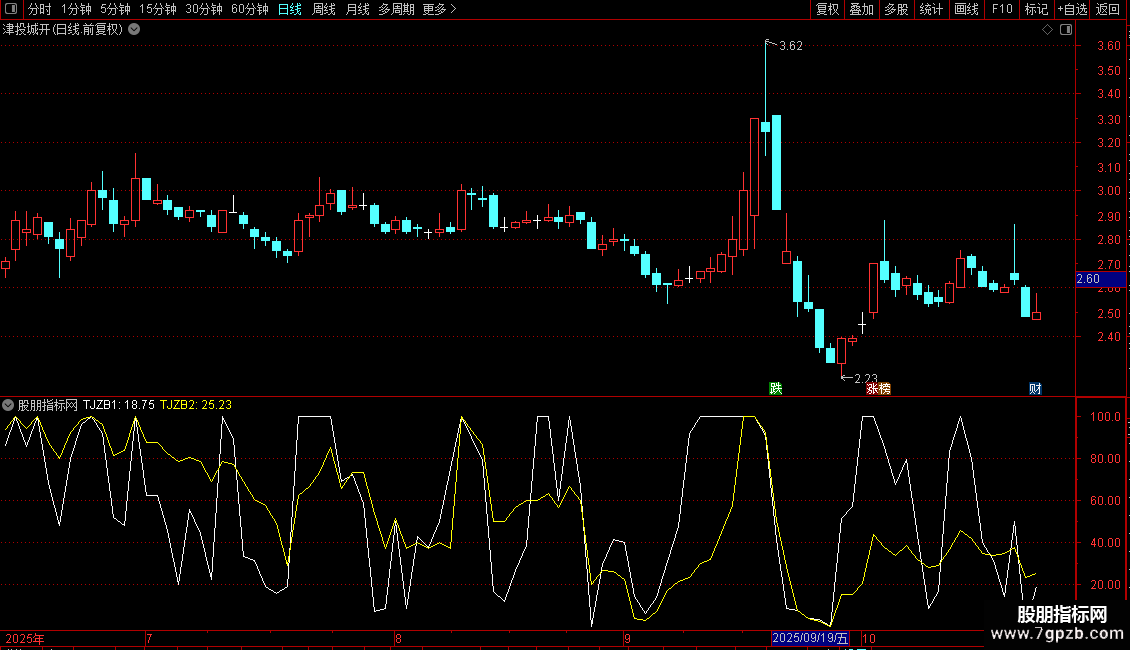Expand the 更多 periods menu
This screenshot has width=1130, height=650.
coord(440,9)
